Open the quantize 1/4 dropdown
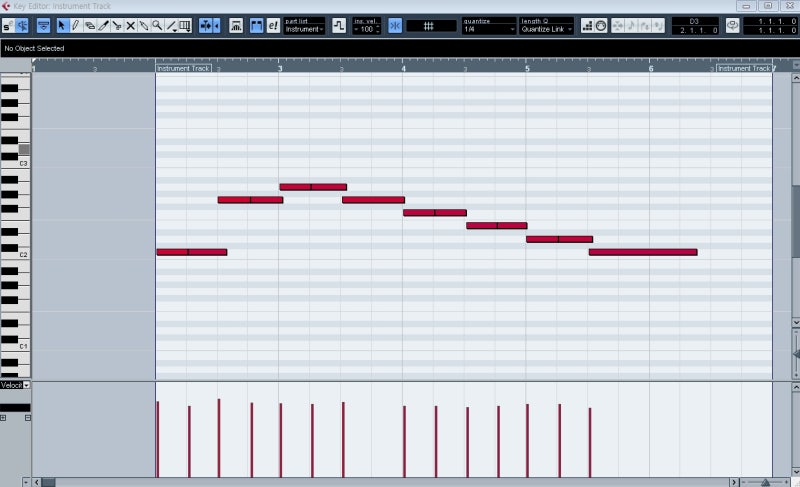 [489, 30]
